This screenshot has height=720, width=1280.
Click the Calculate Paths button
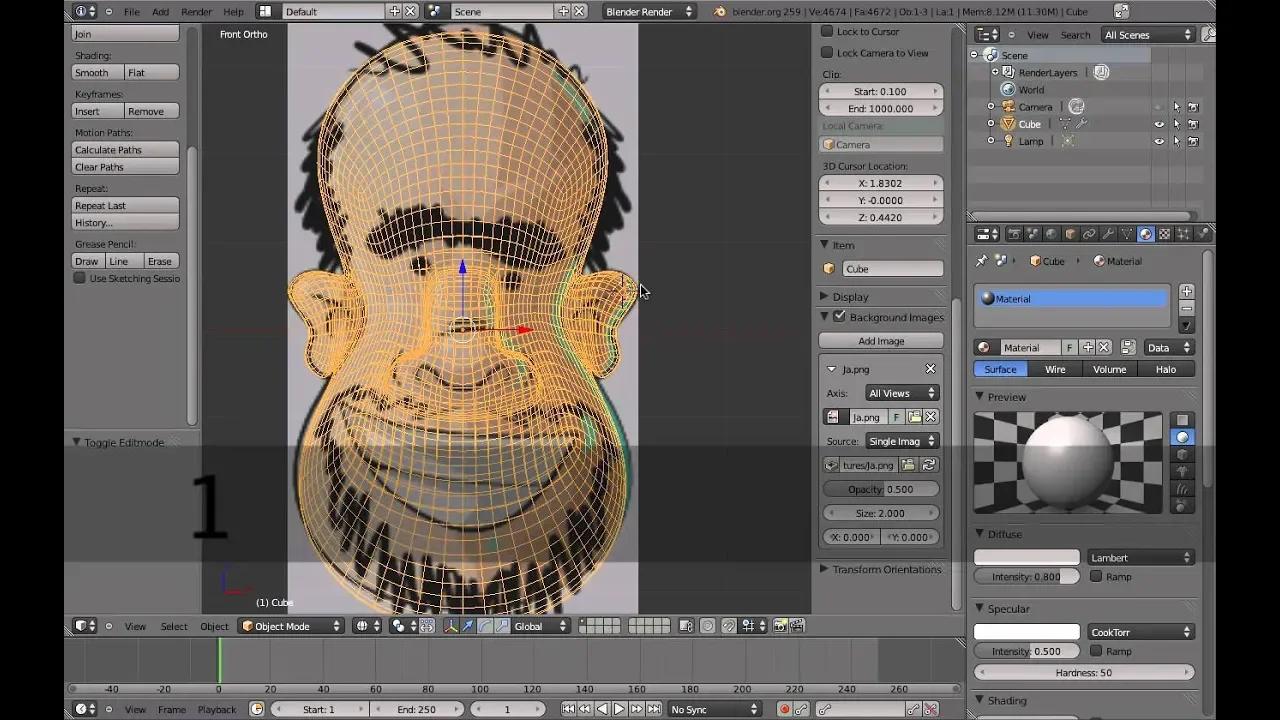tap(124, 149)
